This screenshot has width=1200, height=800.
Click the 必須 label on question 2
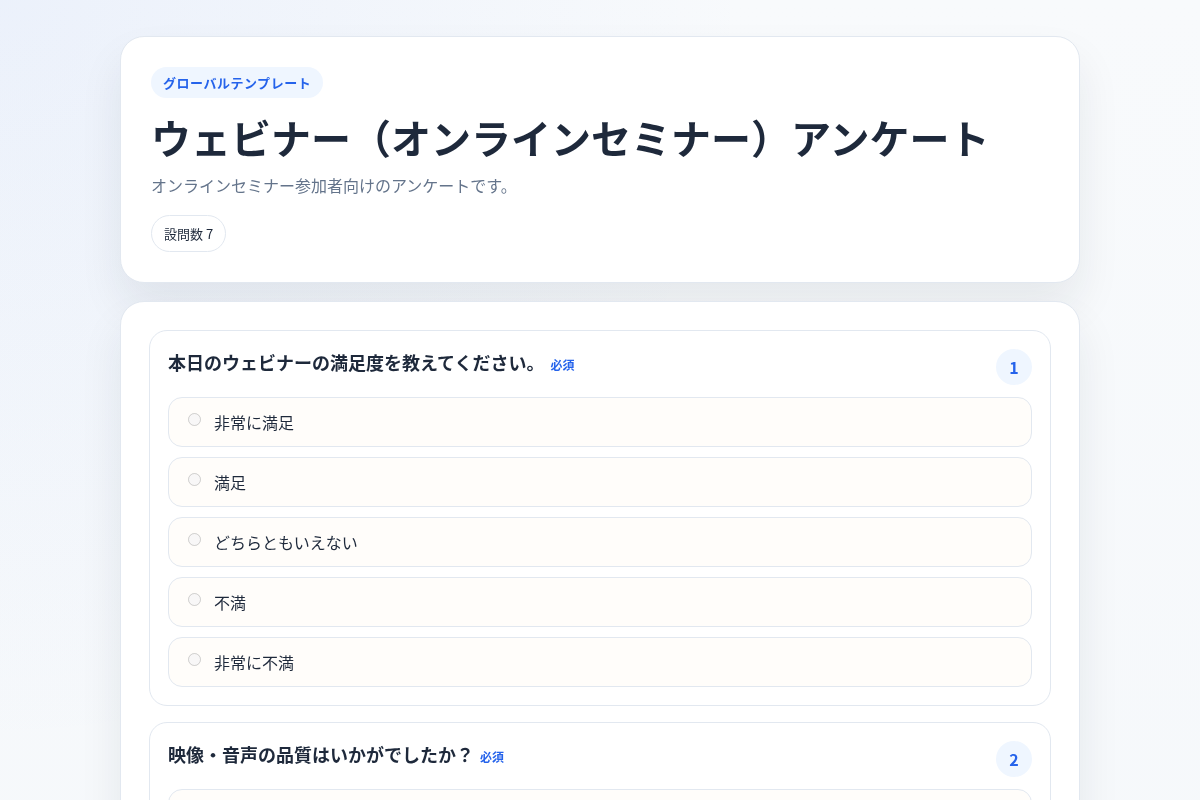[492, 757]
